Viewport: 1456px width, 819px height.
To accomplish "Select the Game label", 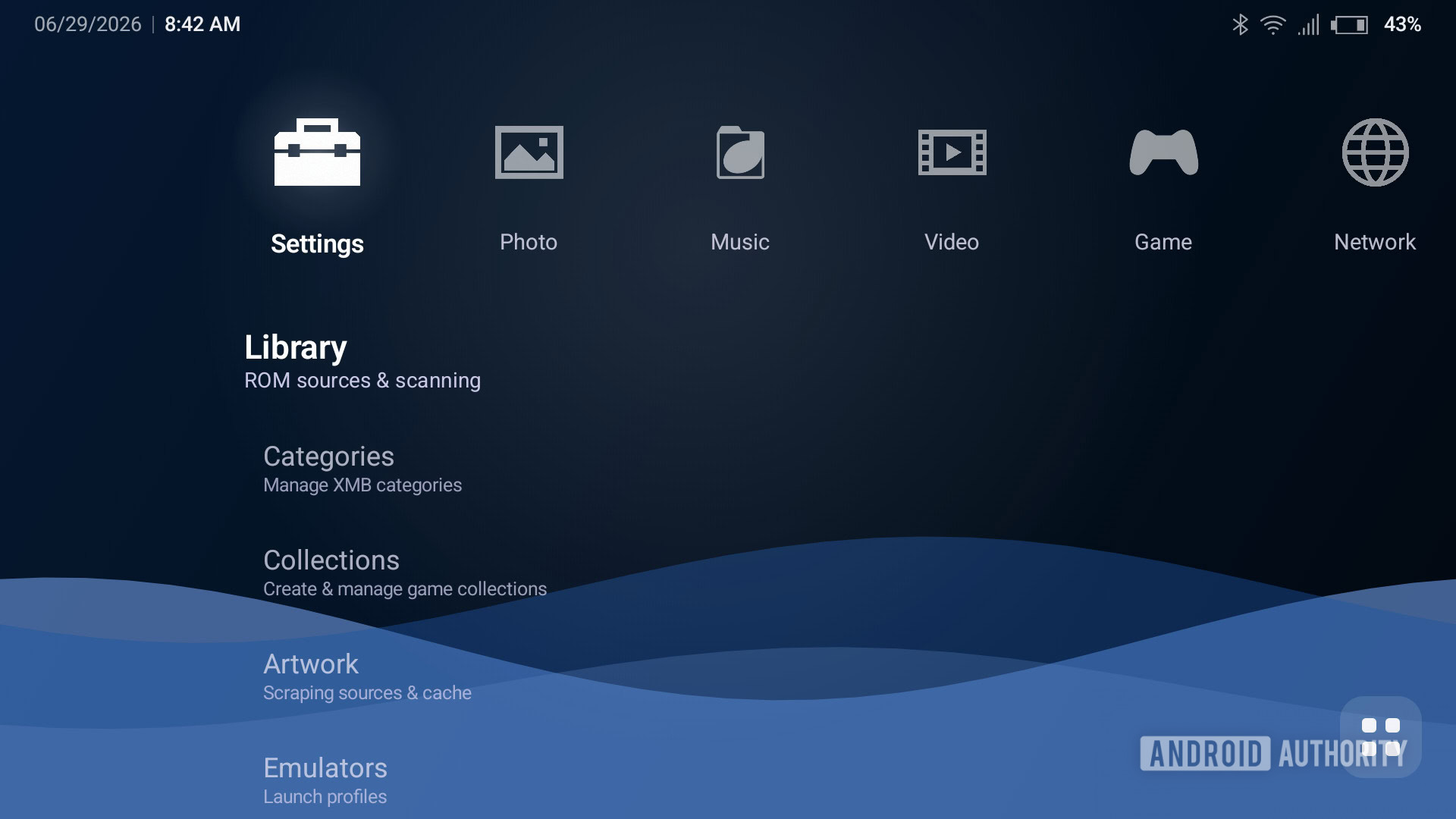I will pos(1163,242).
